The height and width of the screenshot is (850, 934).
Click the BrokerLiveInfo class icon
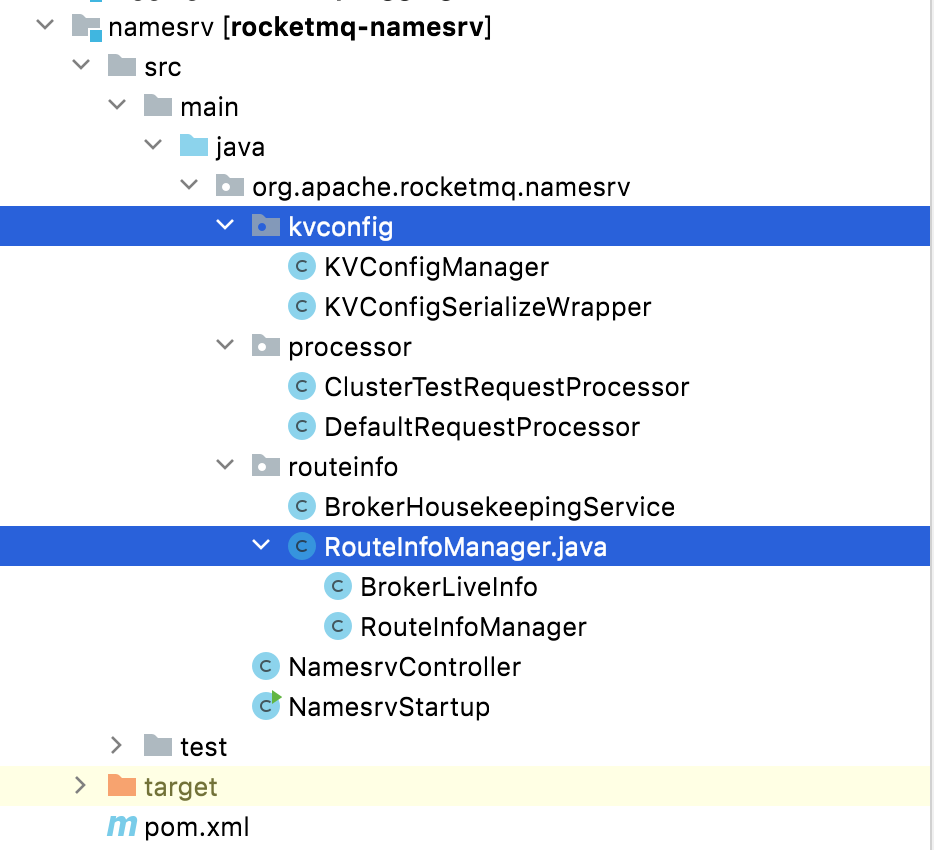click(x=338, y=586)
